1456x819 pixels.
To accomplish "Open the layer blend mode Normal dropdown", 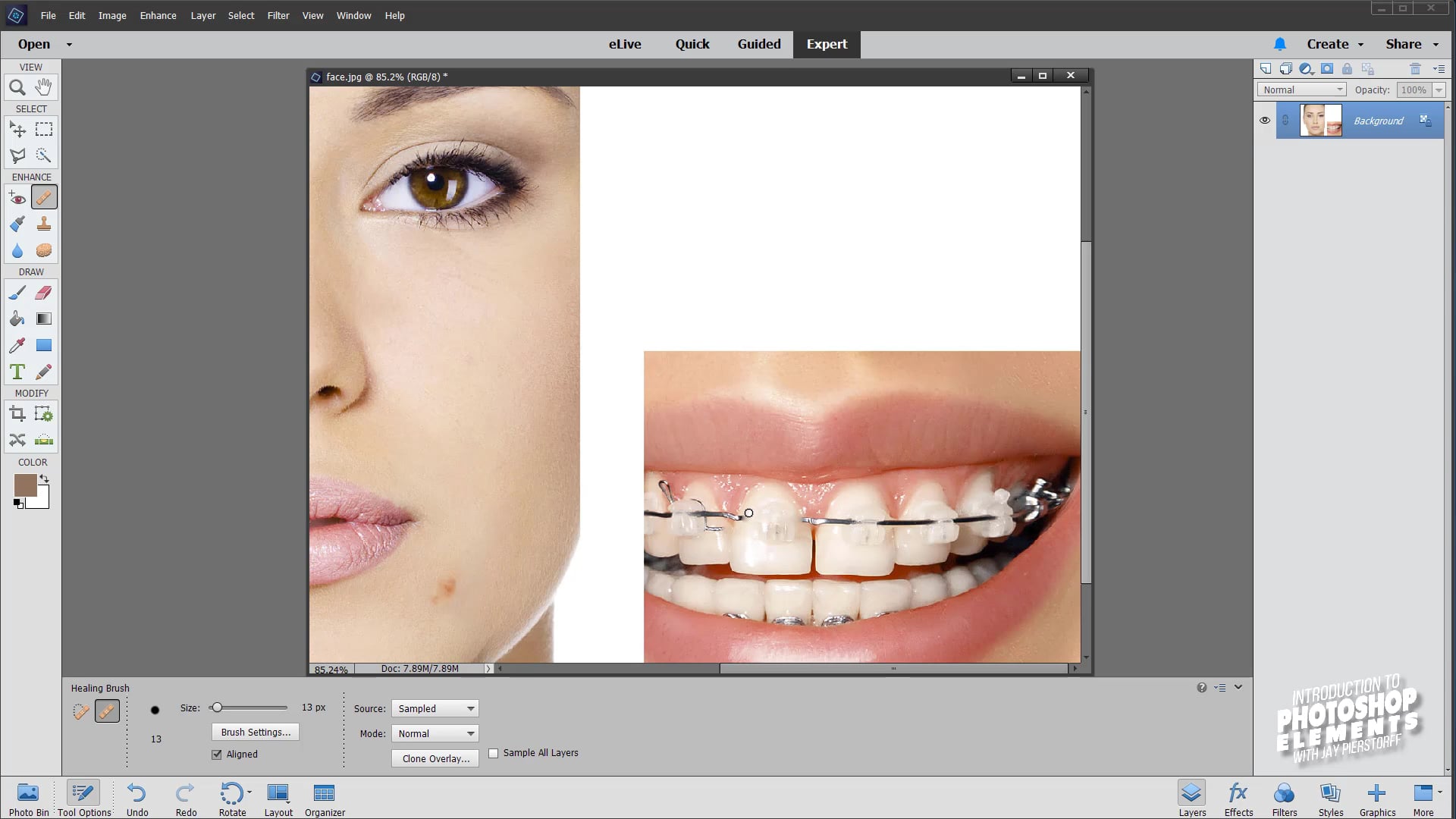I will click(x=1302, y=90).
